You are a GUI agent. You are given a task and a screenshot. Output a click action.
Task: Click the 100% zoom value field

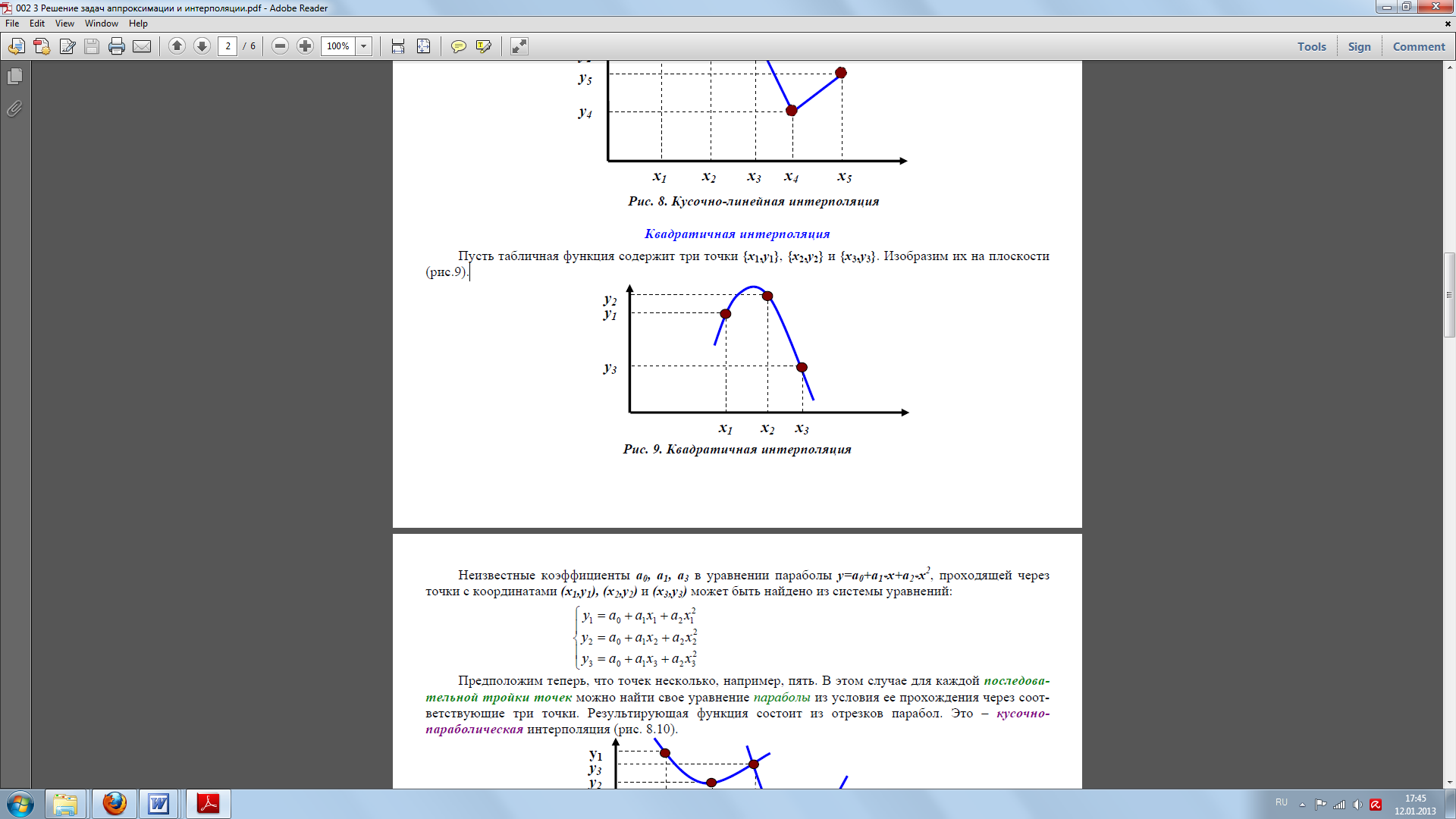tap(338, 46)
